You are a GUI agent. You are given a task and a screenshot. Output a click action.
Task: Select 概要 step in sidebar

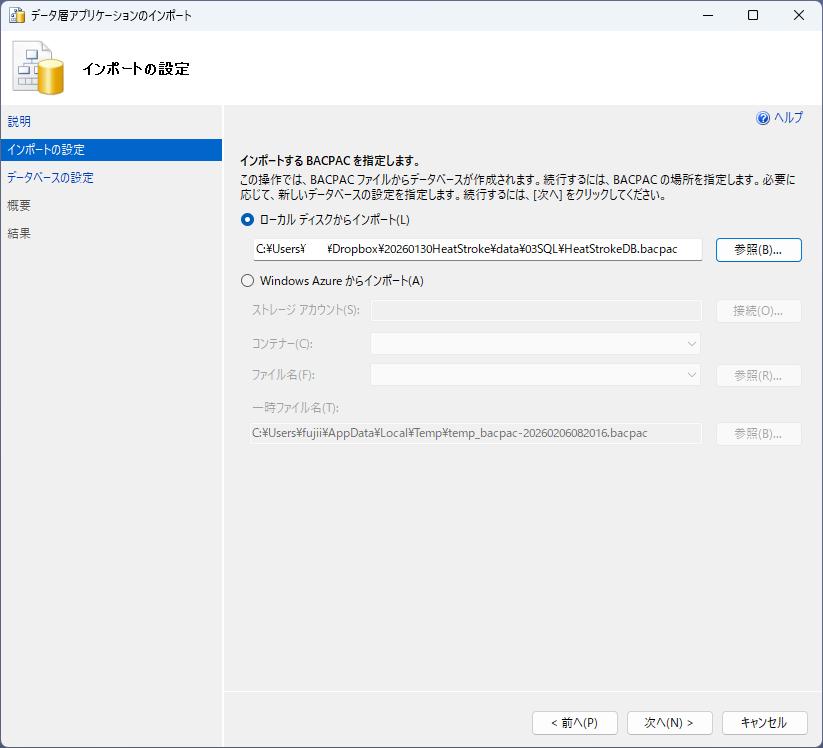point(19,206)
